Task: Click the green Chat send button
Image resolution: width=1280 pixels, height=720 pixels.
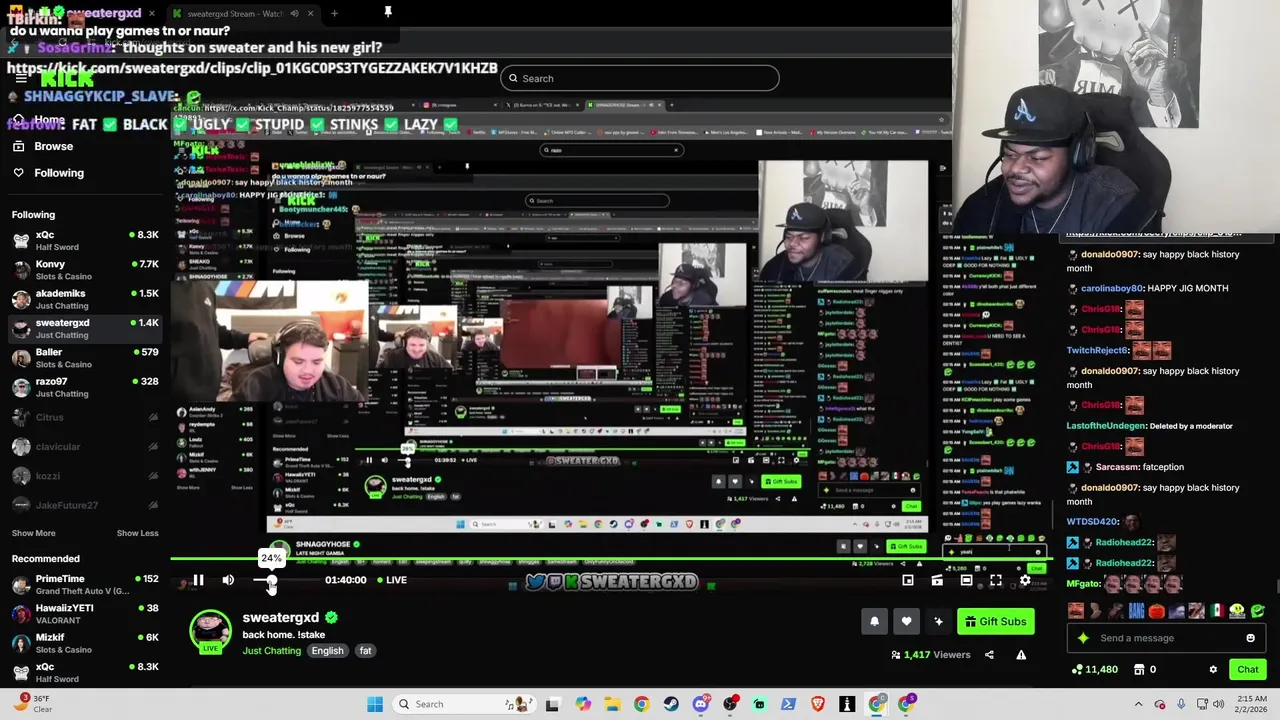Action: pos(1247,670)
